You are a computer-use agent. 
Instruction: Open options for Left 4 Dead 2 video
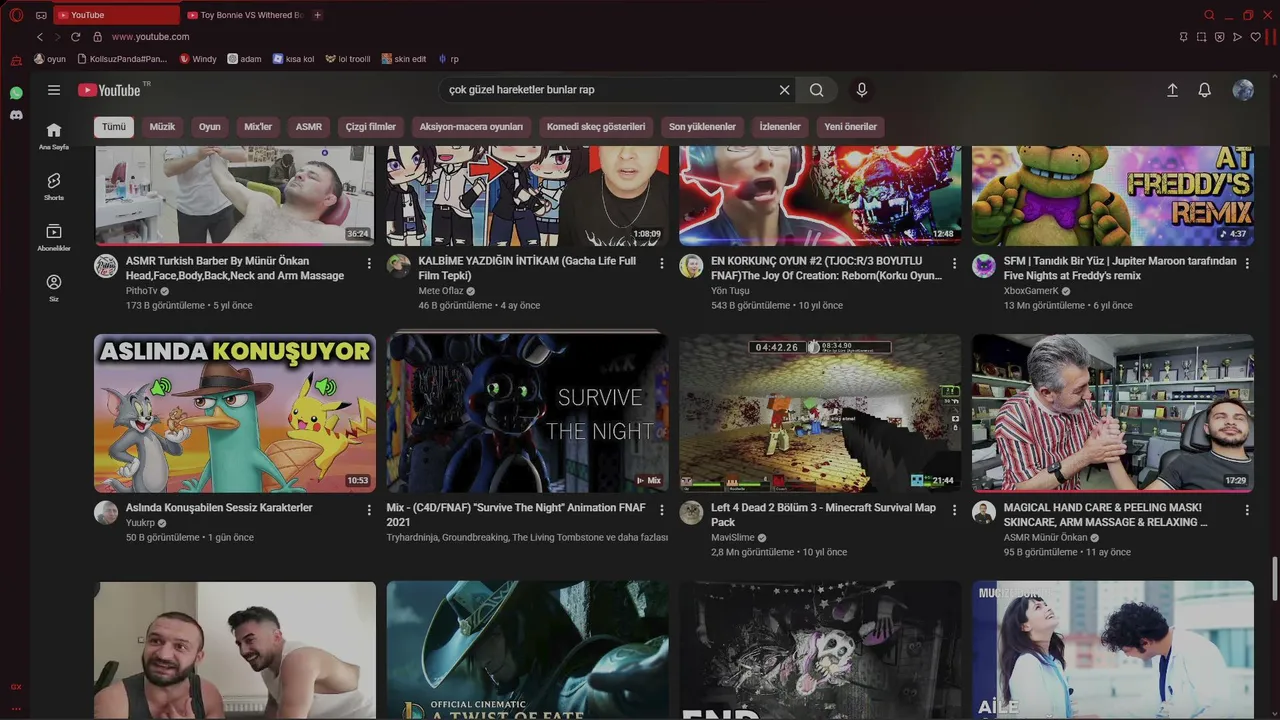[954, 510]
